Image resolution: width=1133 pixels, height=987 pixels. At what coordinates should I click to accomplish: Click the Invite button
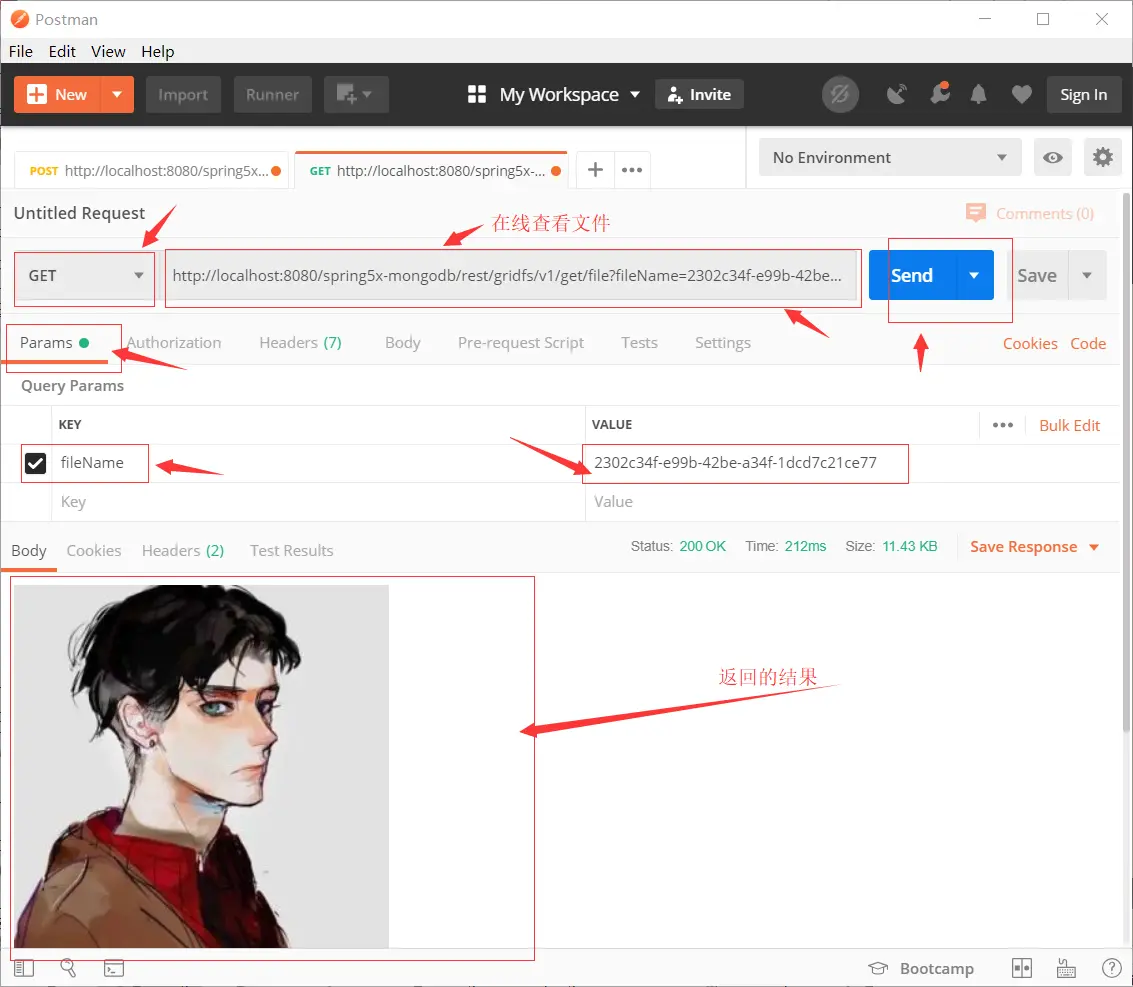pyautogui.click(x=699, y=95)
